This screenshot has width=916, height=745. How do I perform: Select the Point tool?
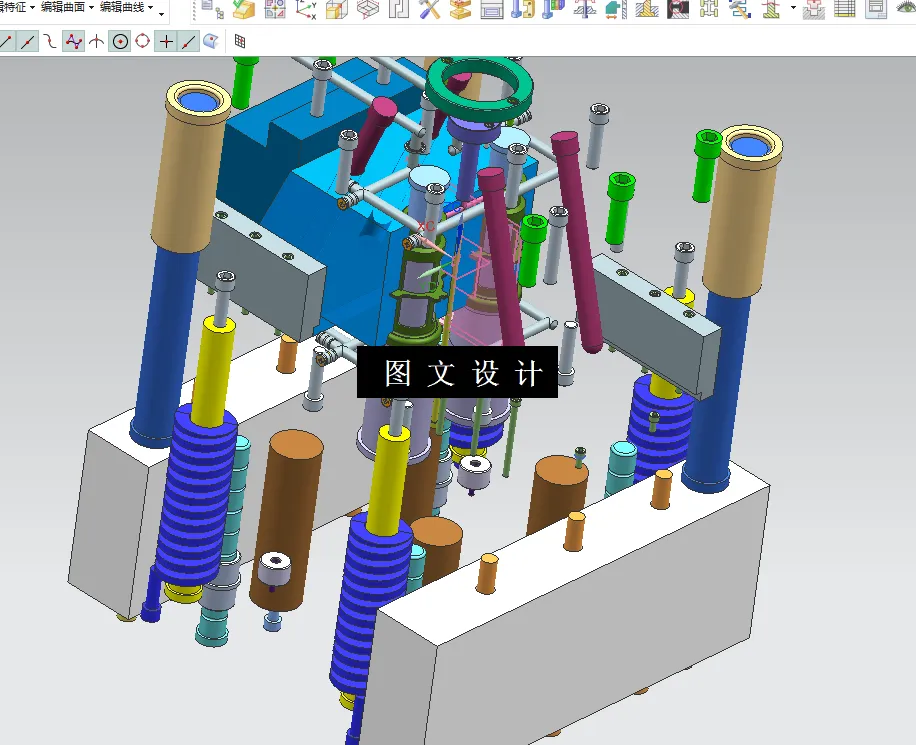point(164,42)
